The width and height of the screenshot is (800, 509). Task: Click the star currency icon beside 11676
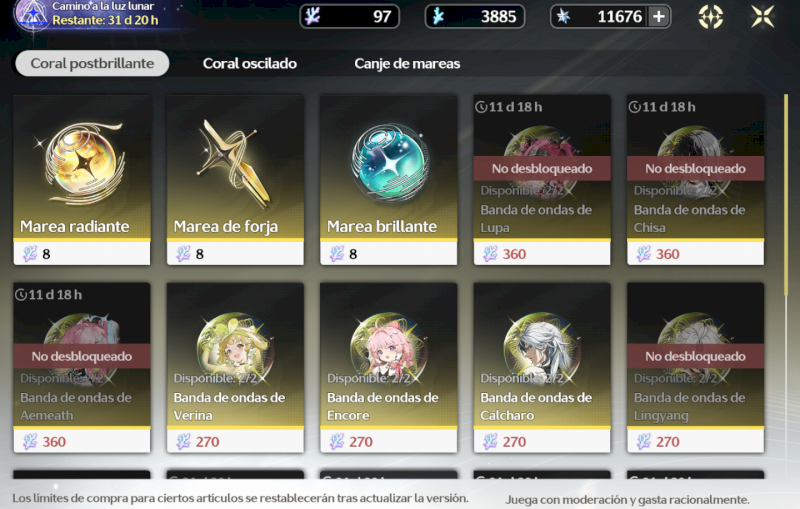[x=563, y=16]
